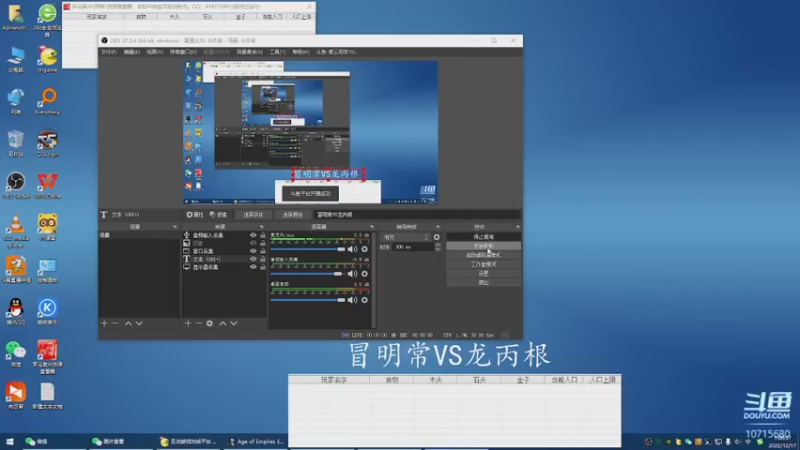Screen dimensions: 800x450
Task: Toggle 工作室模式 studio mode button
Action: (483, 264)
